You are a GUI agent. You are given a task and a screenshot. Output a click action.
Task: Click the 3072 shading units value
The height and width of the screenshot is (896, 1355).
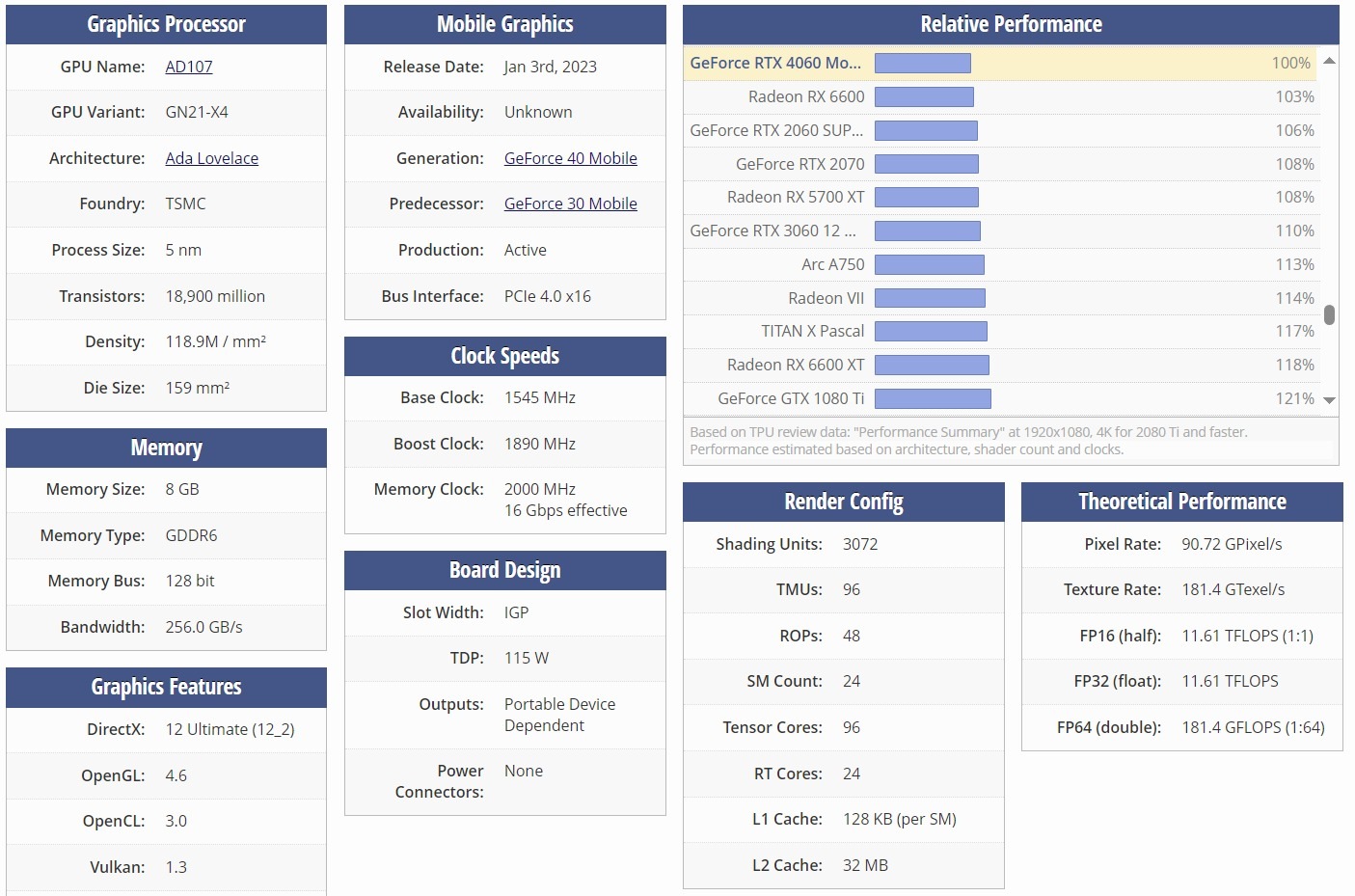860,544
